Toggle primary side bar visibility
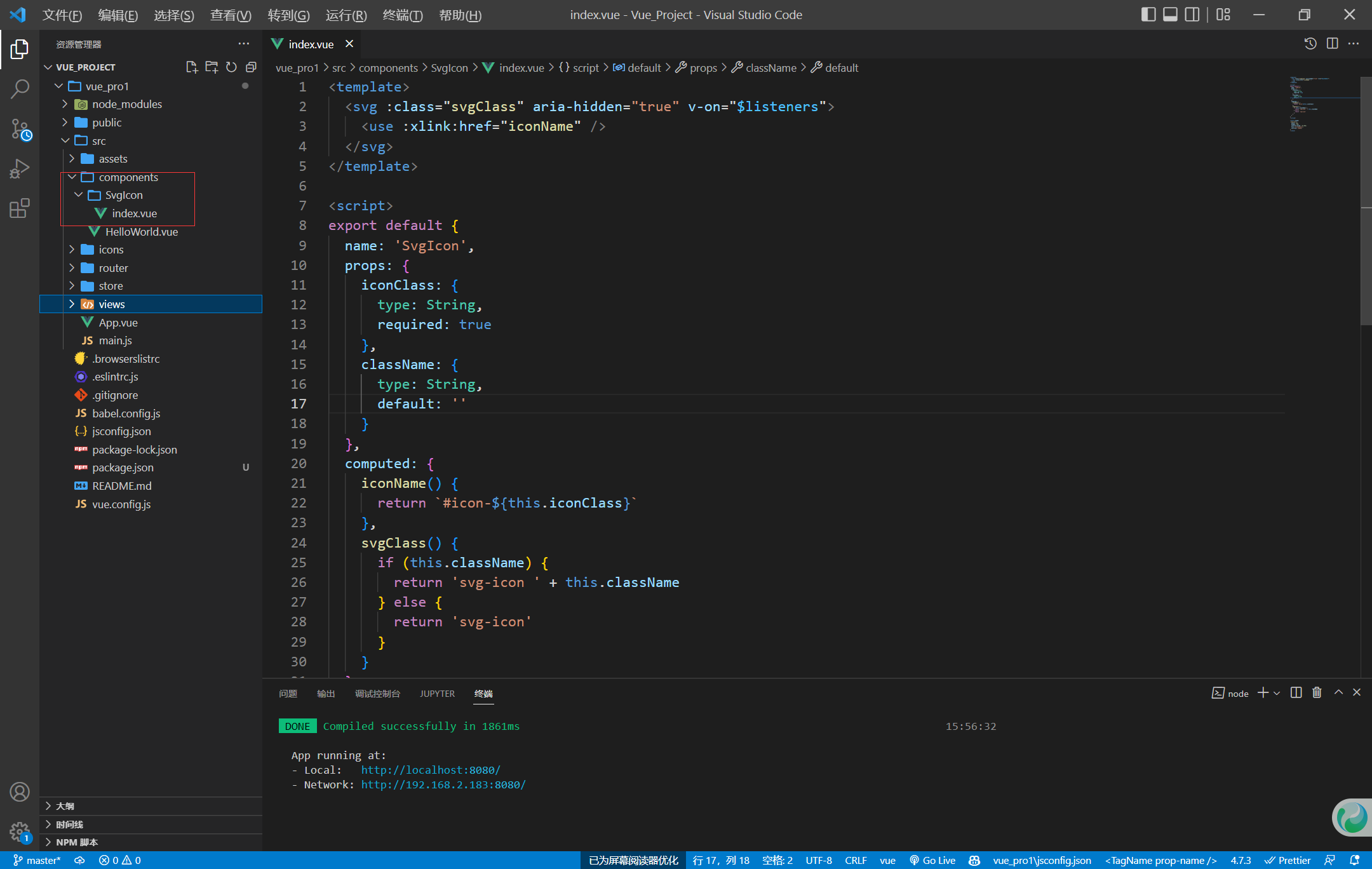 click(x=1148, y=15)
